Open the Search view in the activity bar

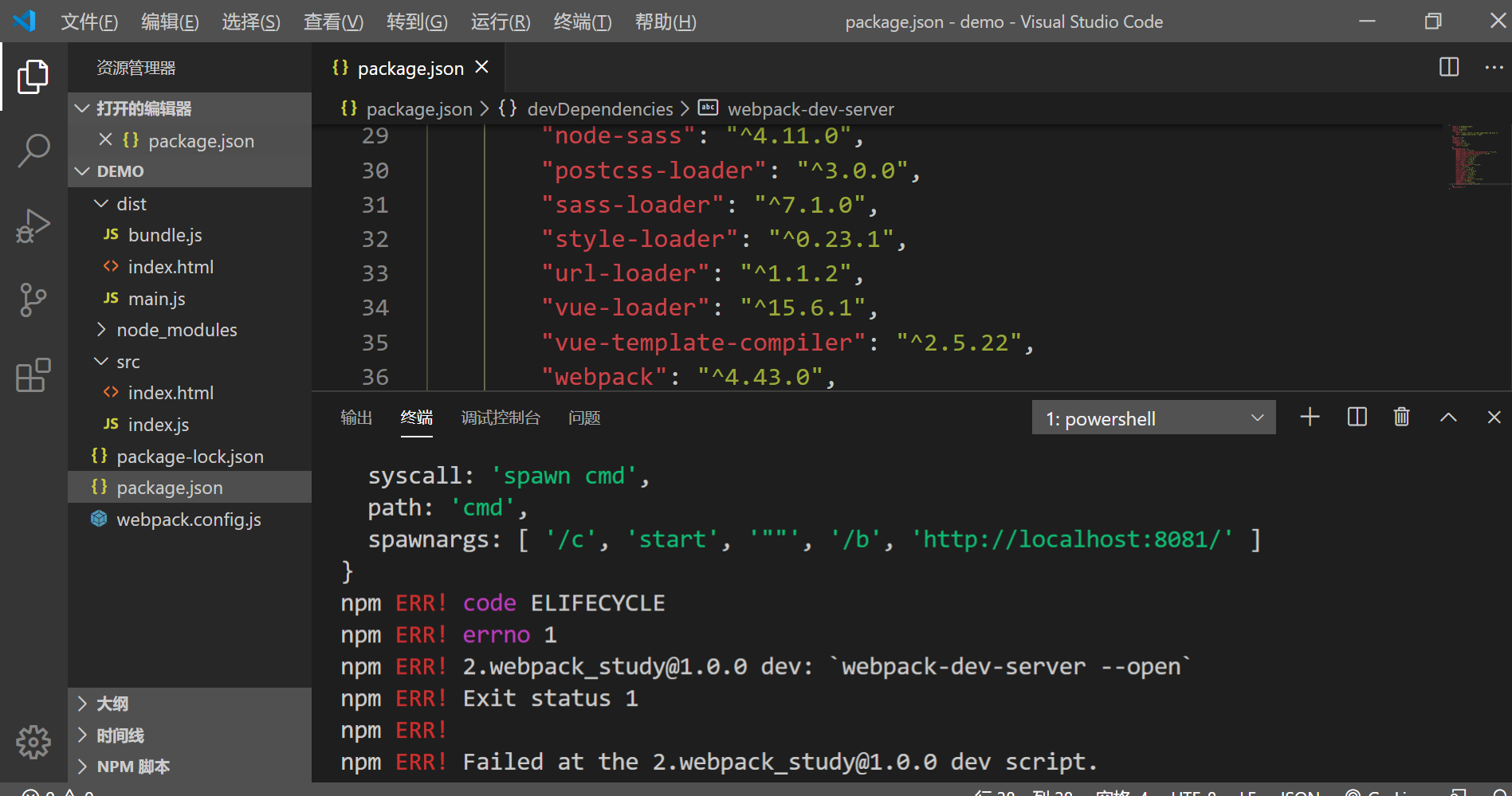click(x=33, y=151)
